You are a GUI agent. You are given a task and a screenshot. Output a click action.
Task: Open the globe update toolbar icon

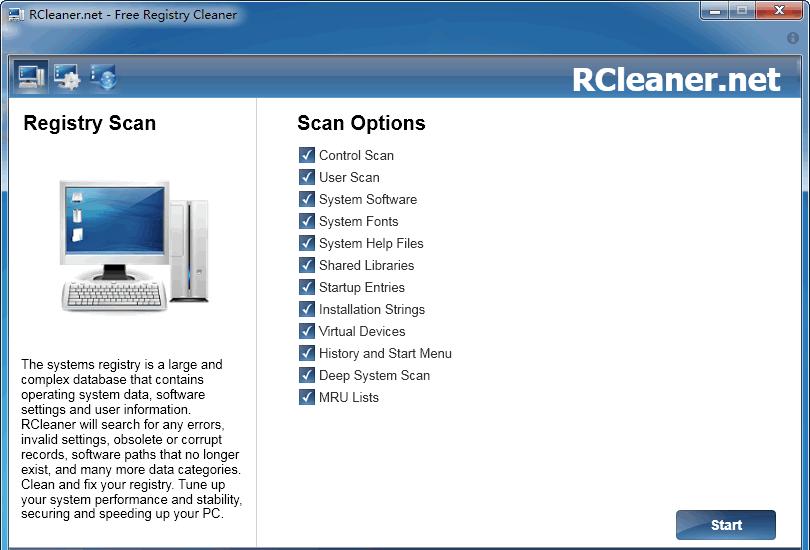click(103, 77)
